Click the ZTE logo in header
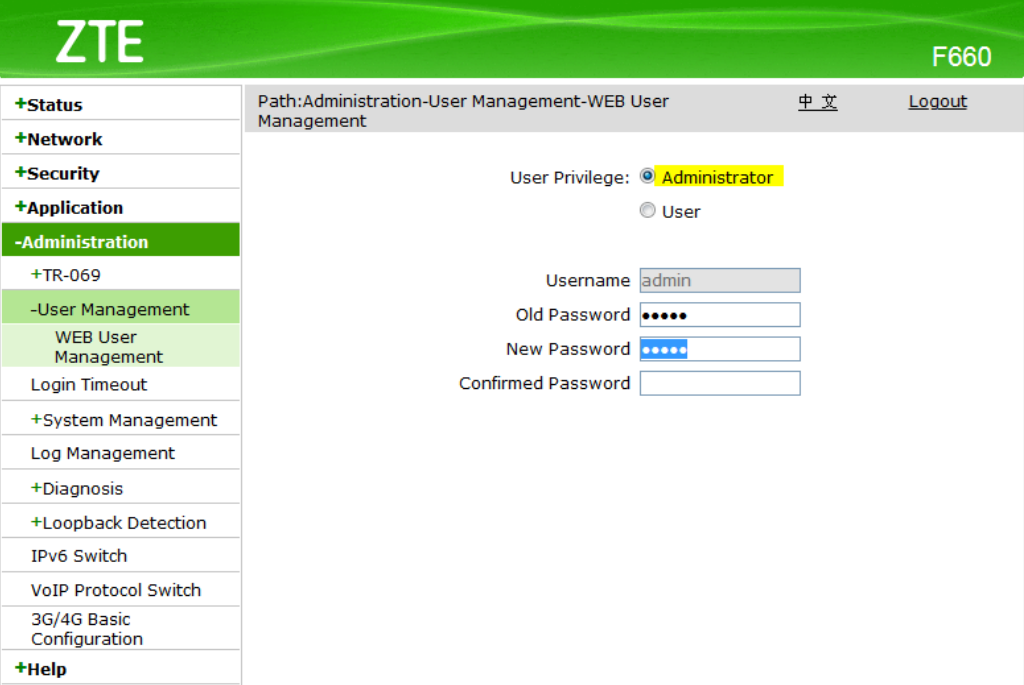The height and width of the screenshot is (685, 1024). [x=99, y=42]
